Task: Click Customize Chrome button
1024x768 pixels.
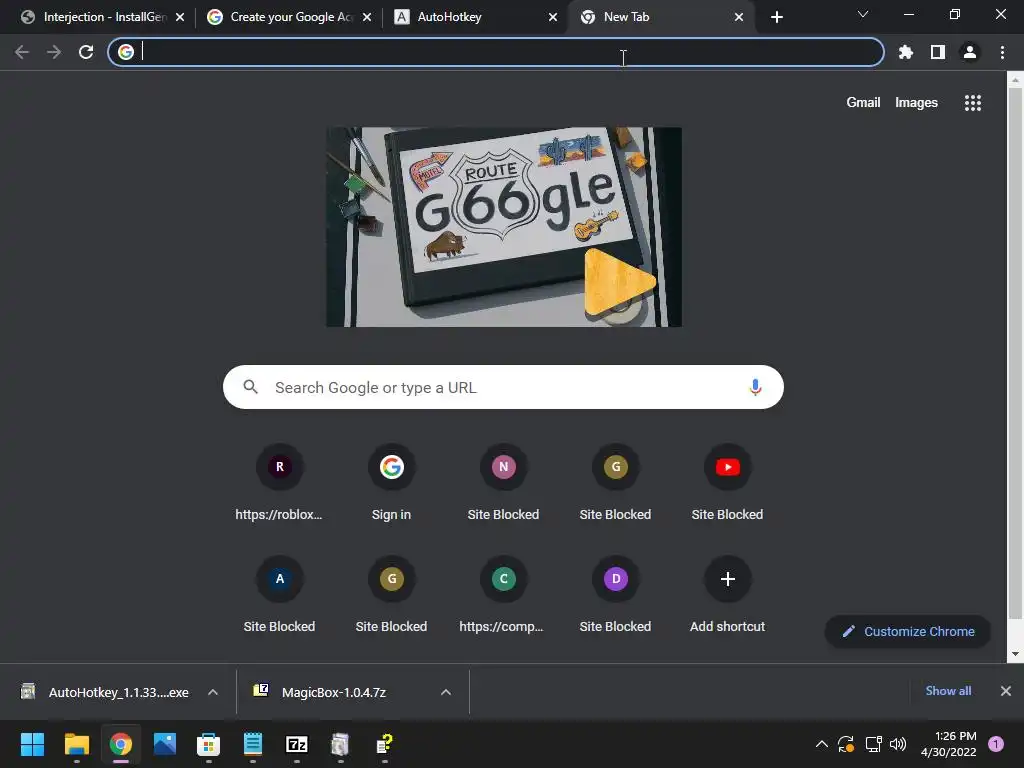Action: coord(908,632)
